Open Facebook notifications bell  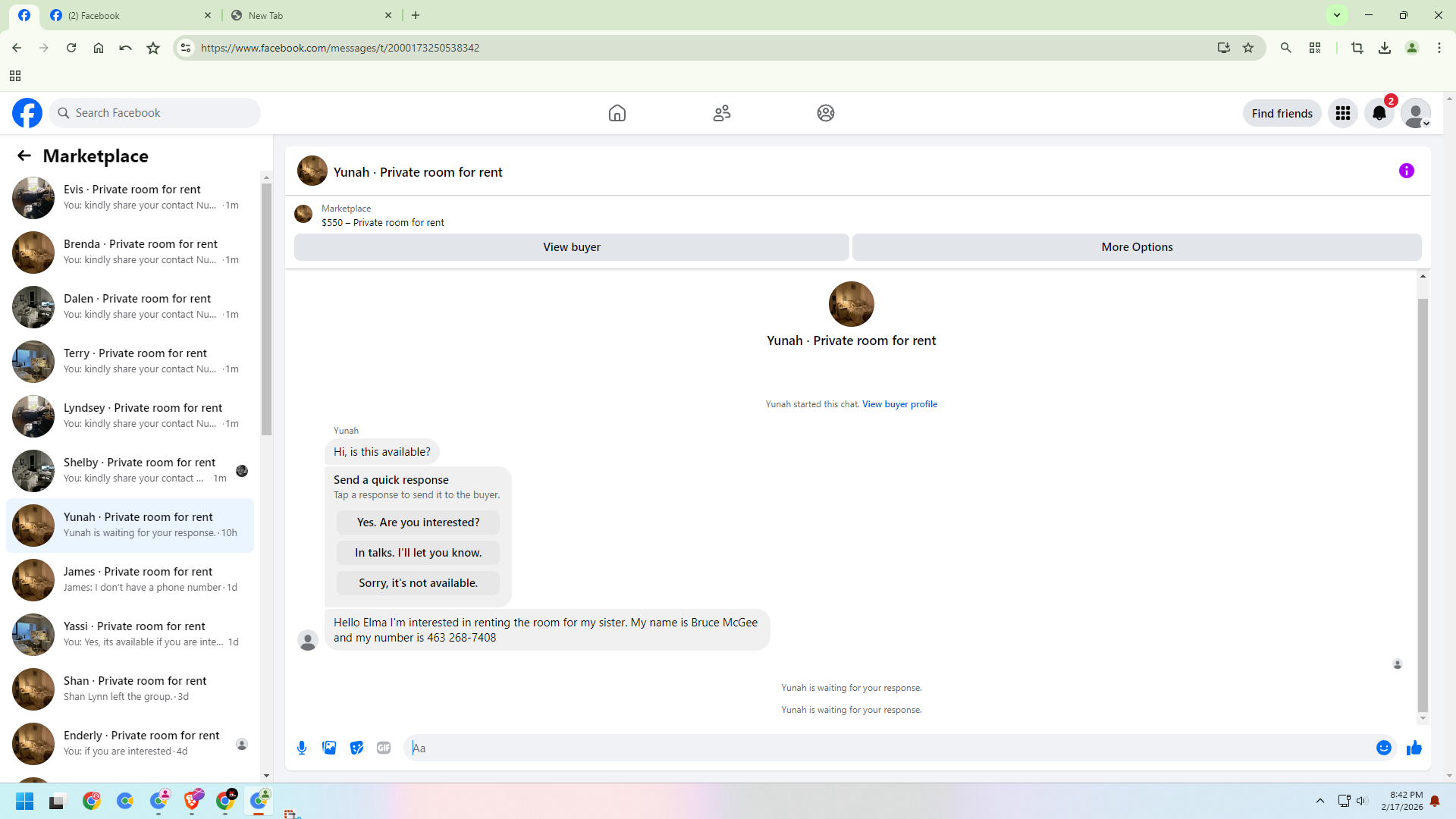point(1379,113)
